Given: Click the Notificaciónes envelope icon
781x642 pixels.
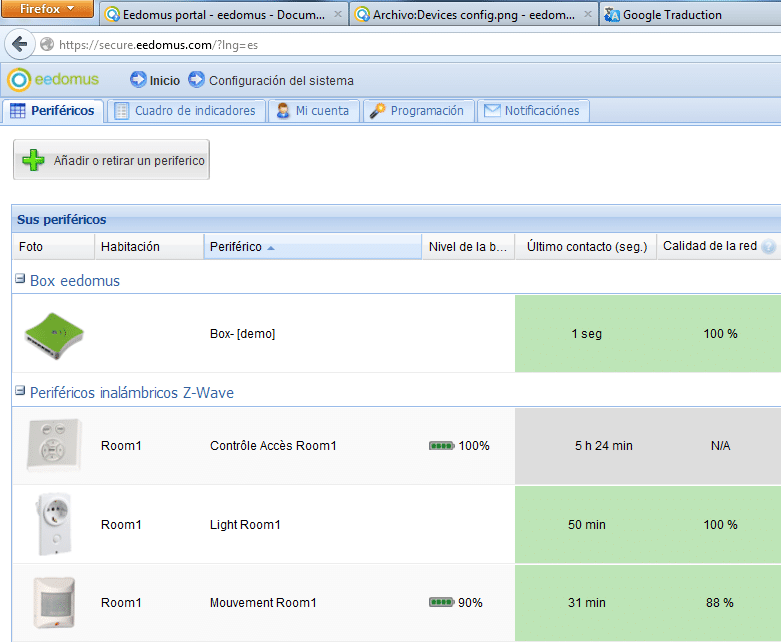Looking at the screenshot, I should click(x=492, y=111).
